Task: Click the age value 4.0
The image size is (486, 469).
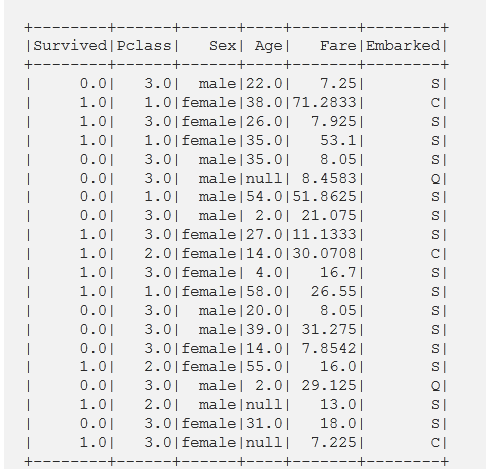Action: (x=269, y=272)
